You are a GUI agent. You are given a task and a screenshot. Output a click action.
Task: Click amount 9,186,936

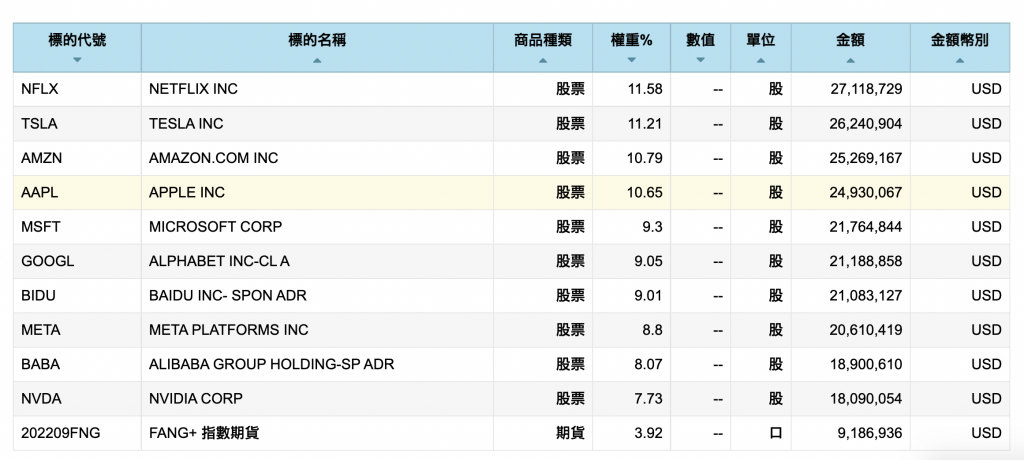pos(870,433)
